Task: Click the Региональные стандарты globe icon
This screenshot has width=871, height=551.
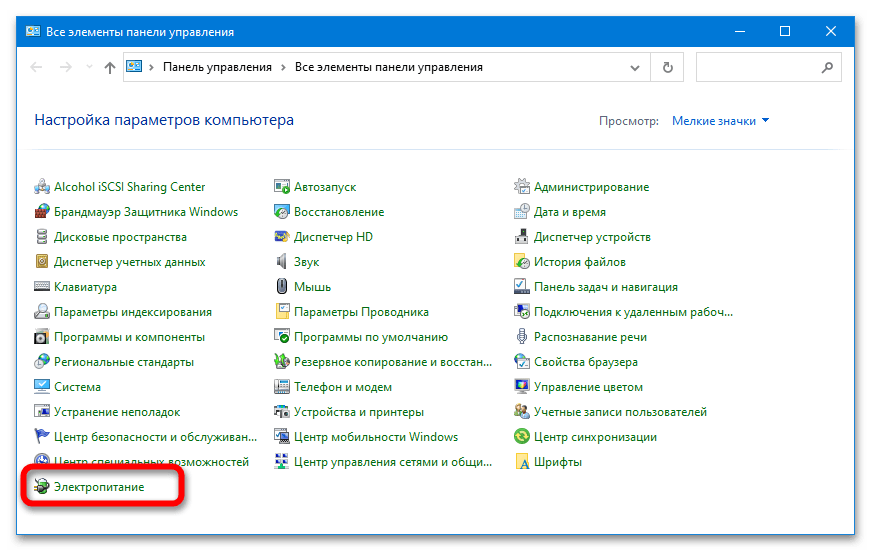Action: [x=42, y=362]
